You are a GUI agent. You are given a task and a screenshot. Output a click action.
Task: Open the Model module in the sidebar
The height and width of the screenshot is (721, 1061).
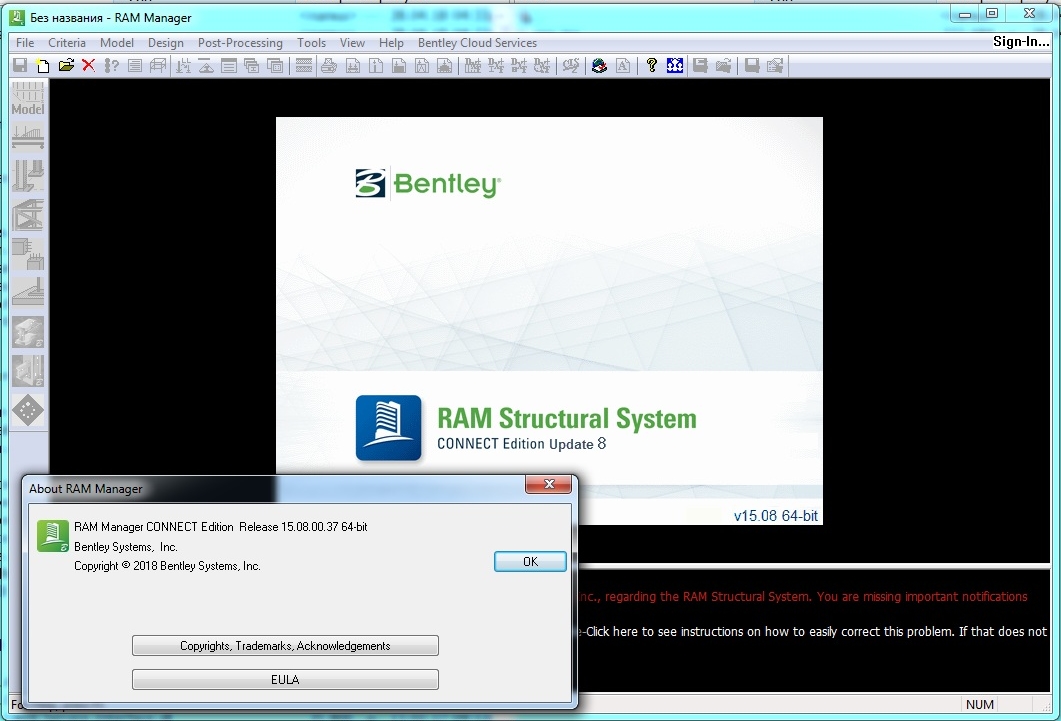tap(28, 99)
